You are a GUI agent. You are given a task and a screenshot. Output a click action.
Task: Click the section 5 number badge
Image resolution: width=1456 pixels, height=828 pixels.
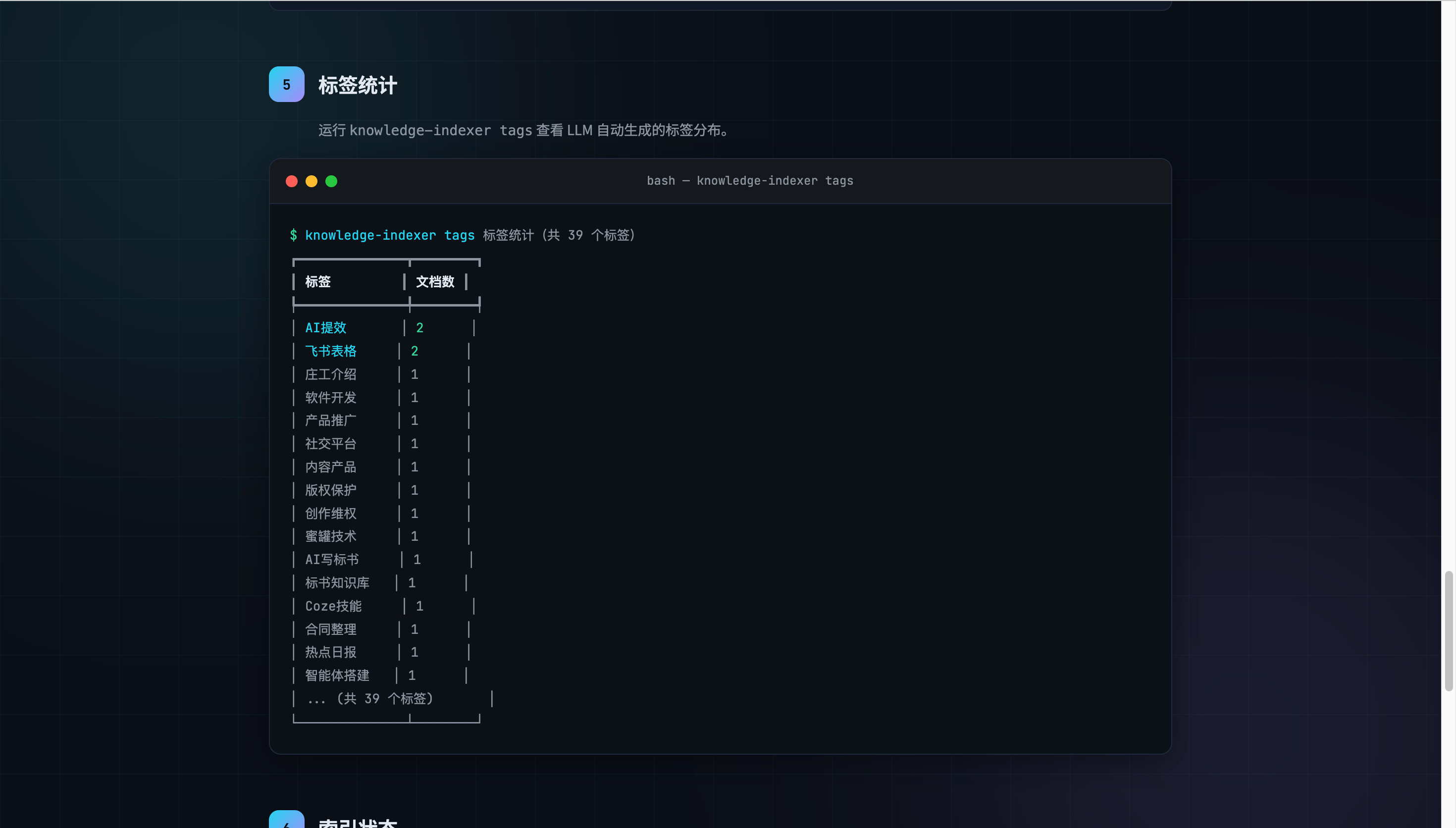point(287,85)
